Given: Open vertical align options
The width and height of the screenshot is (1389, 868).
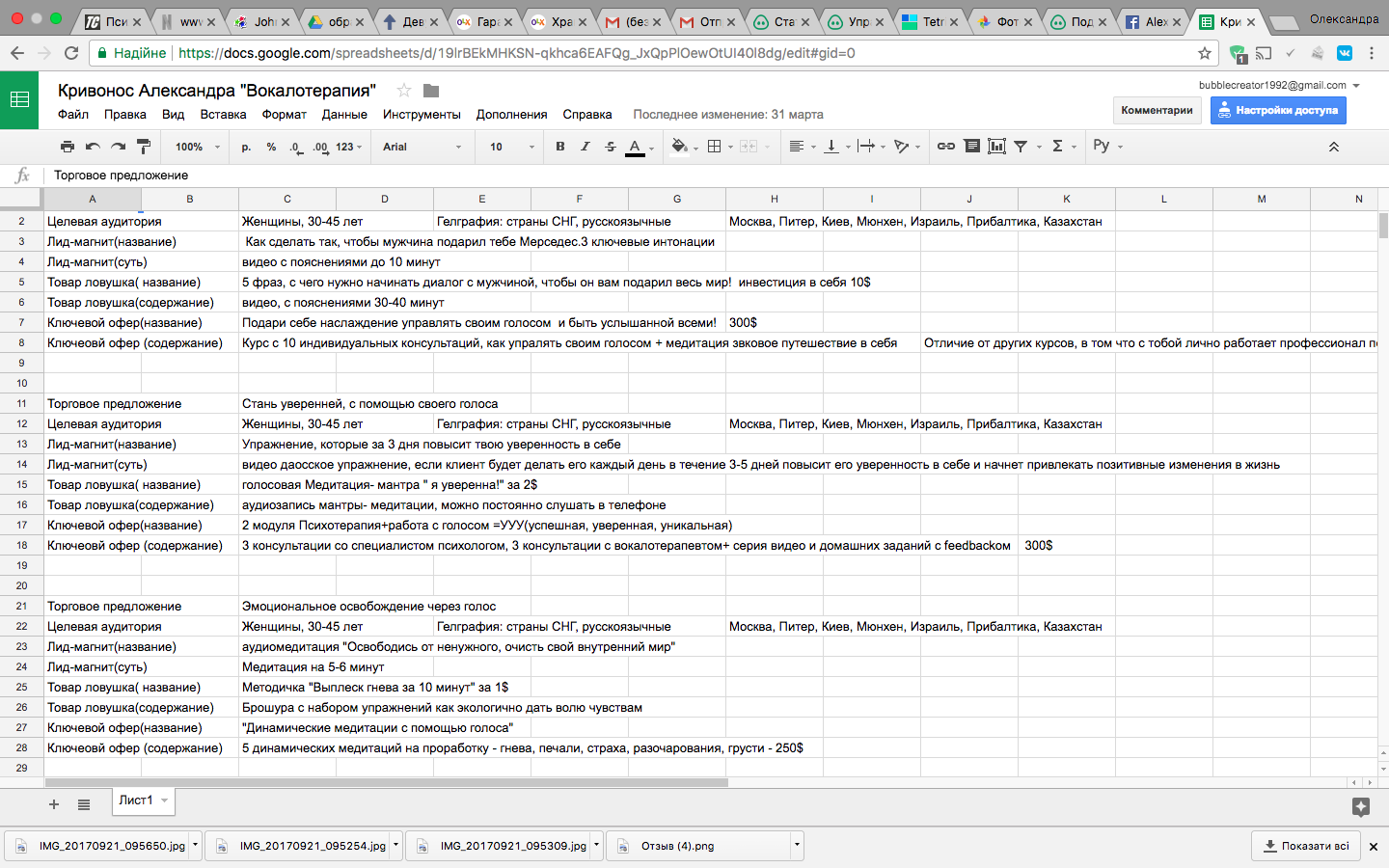Looking at the screenshot, I should [x=837, y=147].
